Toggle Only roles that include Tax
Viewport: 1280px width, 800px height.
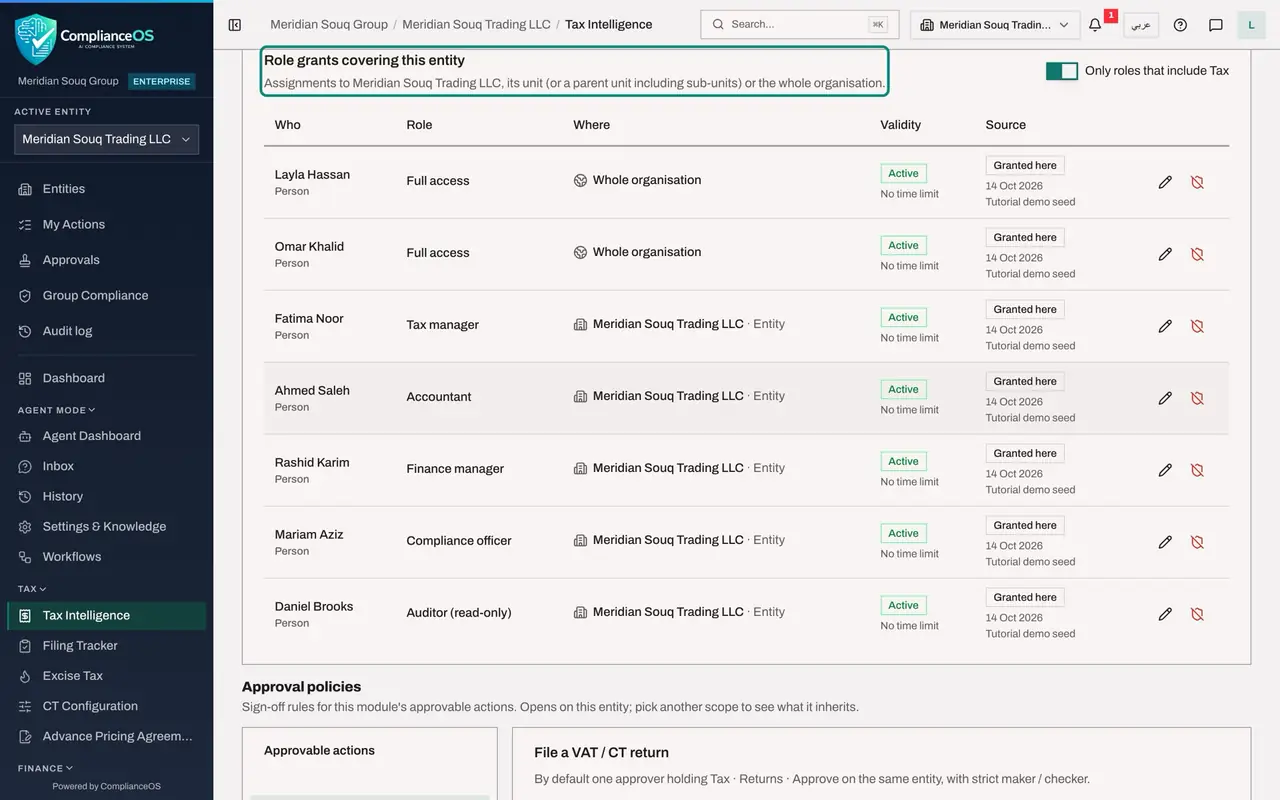coord(1061,71)
